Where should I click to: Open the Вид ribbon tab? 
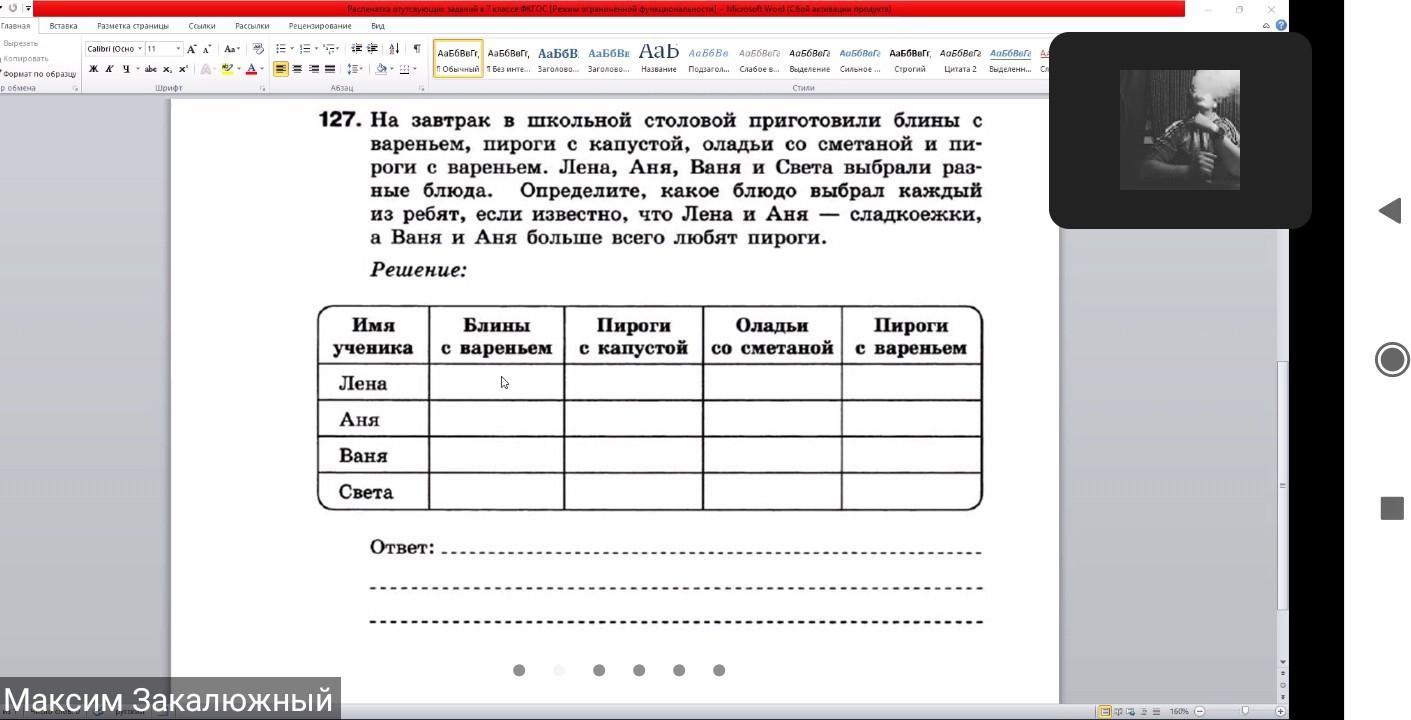378,26
